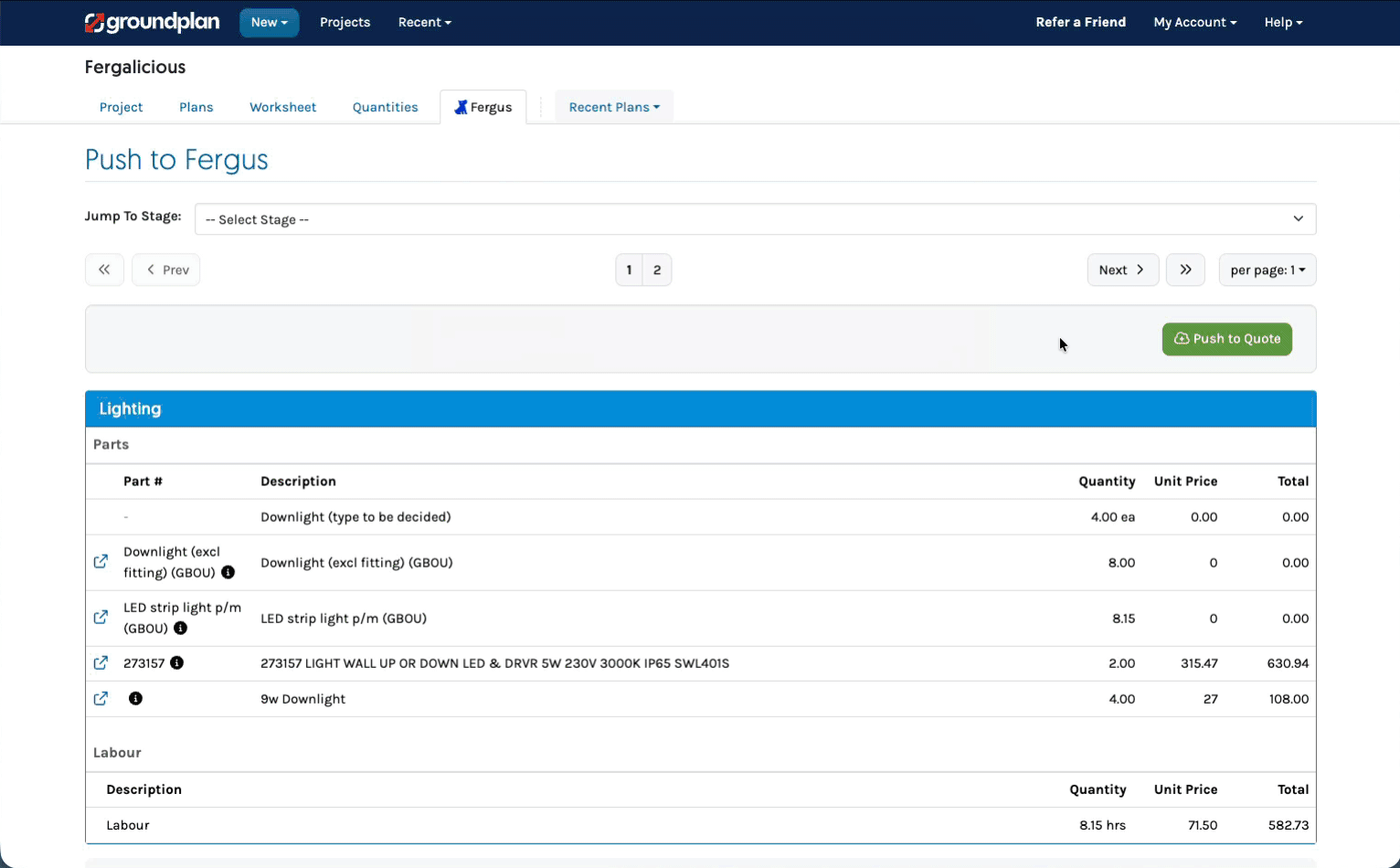This screenshot has width=1400, height=868.
Task: Switch to the Worksheet tab
Action: [282, 107]
